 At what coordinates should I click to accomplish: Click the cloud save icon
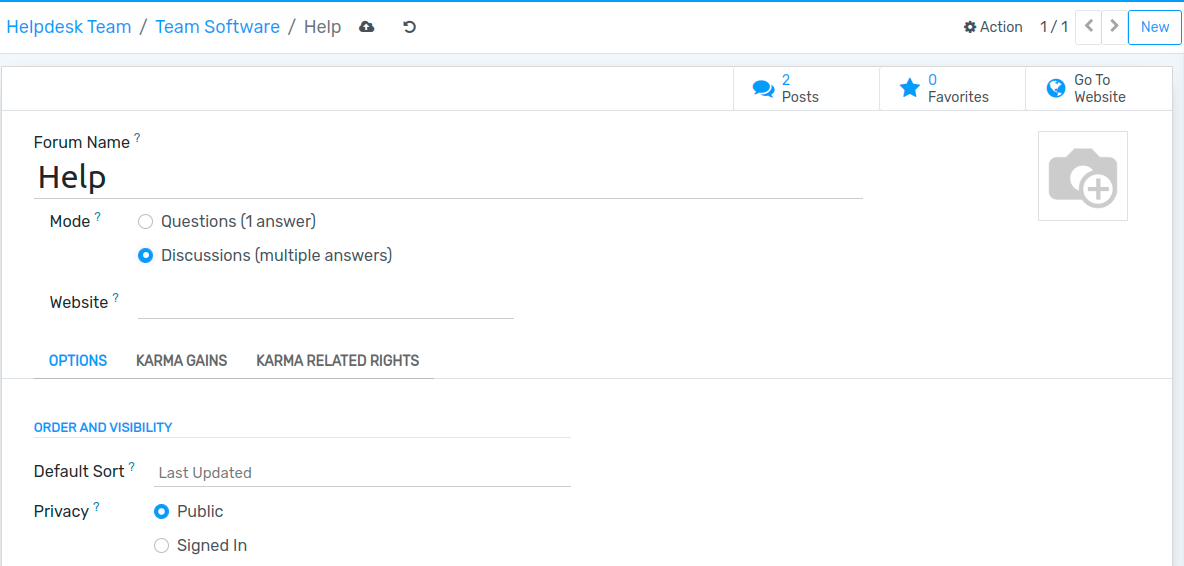[367, 27]
